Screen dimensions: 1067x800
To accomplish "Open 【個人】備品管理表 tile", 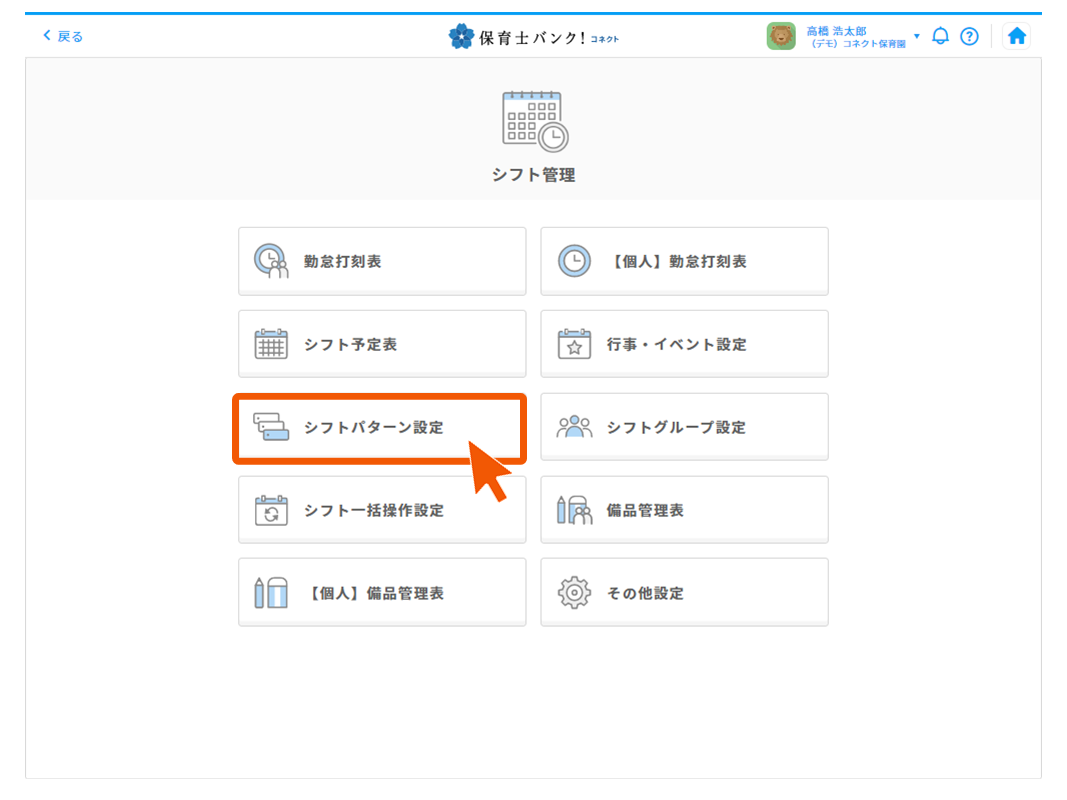I will point(381,593).
